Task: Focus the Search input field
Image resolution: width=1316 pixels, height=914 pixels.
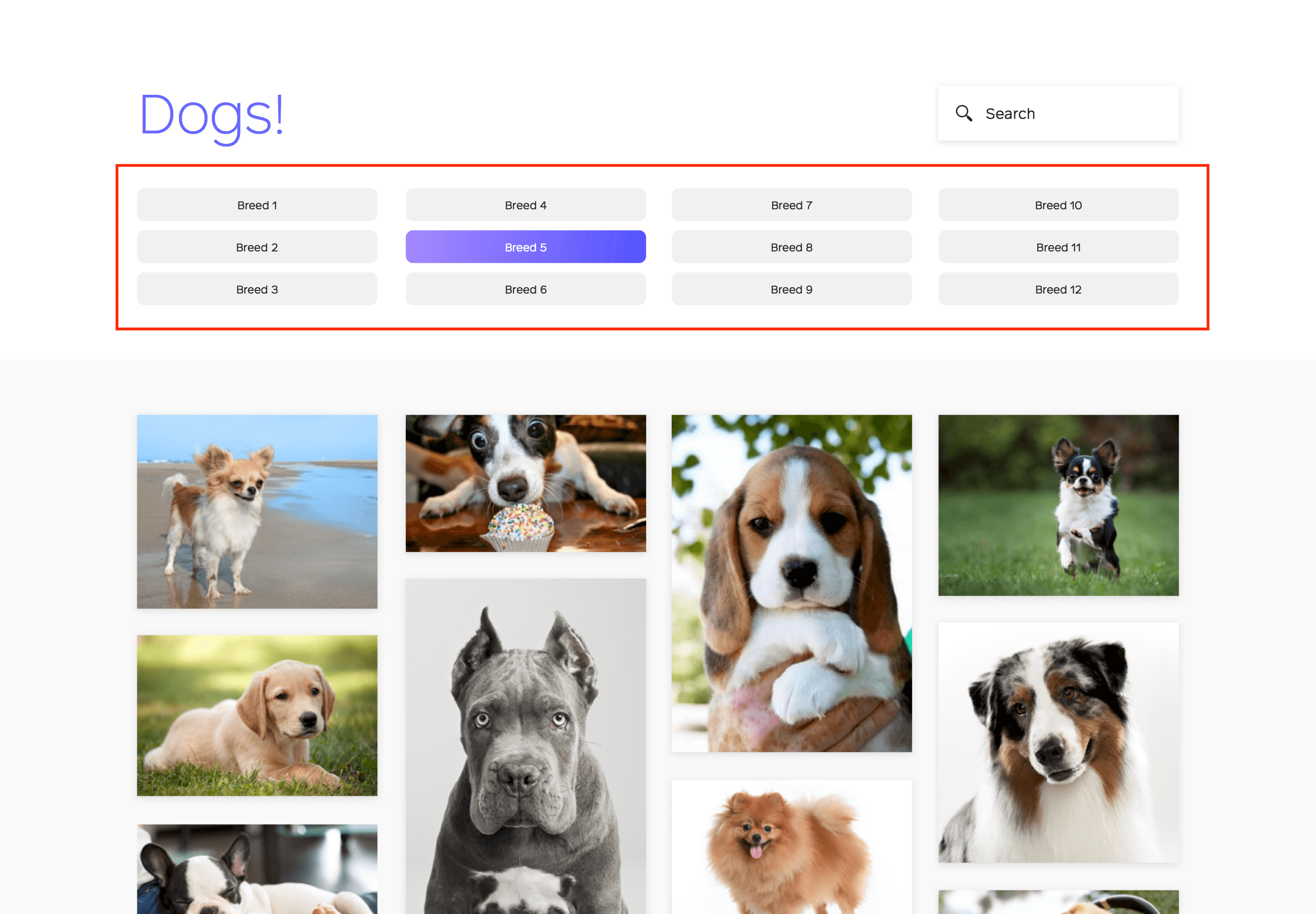Action: 1070,113
